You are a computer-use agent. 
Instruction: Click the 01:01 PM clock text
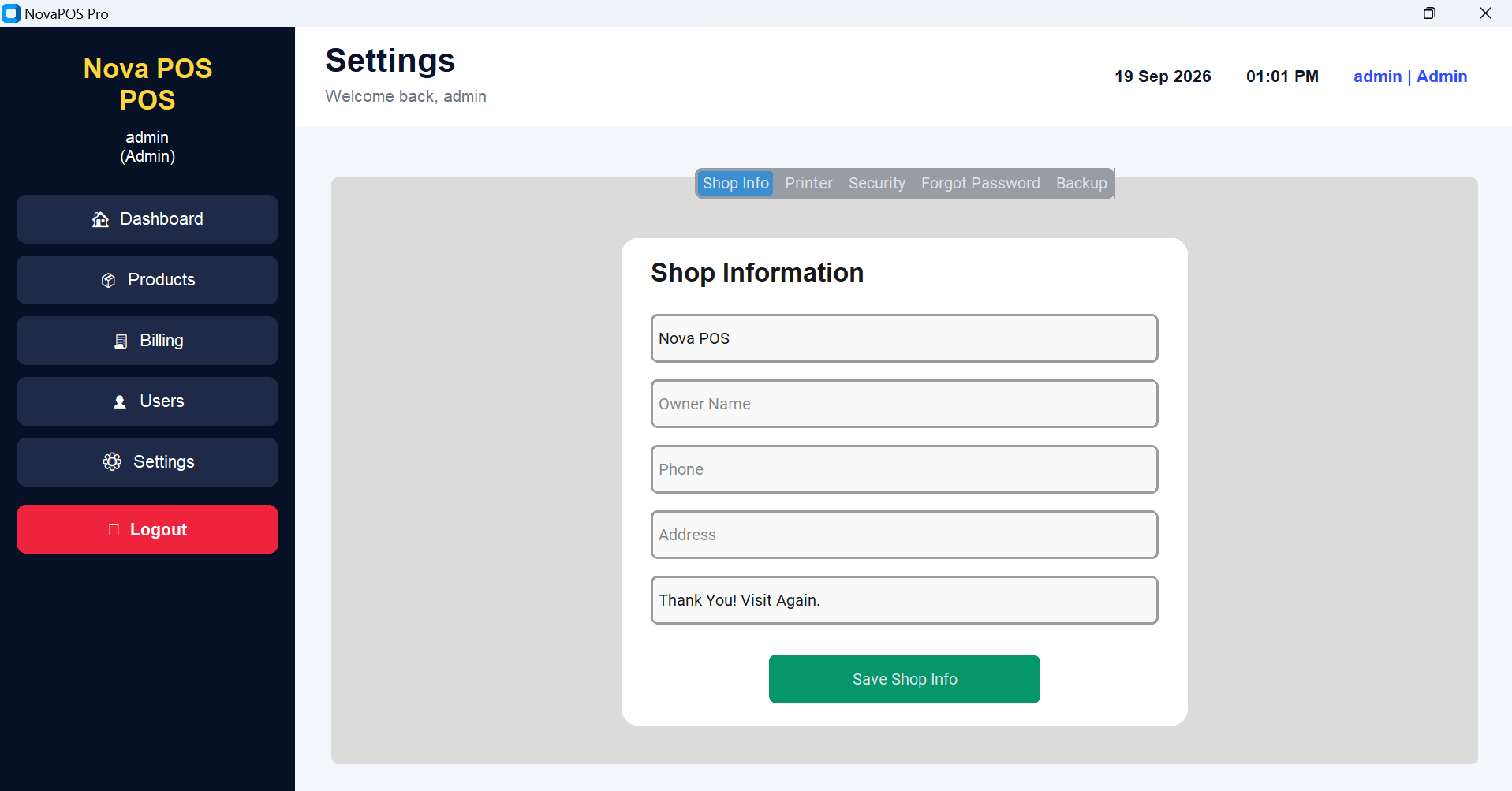tap(1282, 76)
